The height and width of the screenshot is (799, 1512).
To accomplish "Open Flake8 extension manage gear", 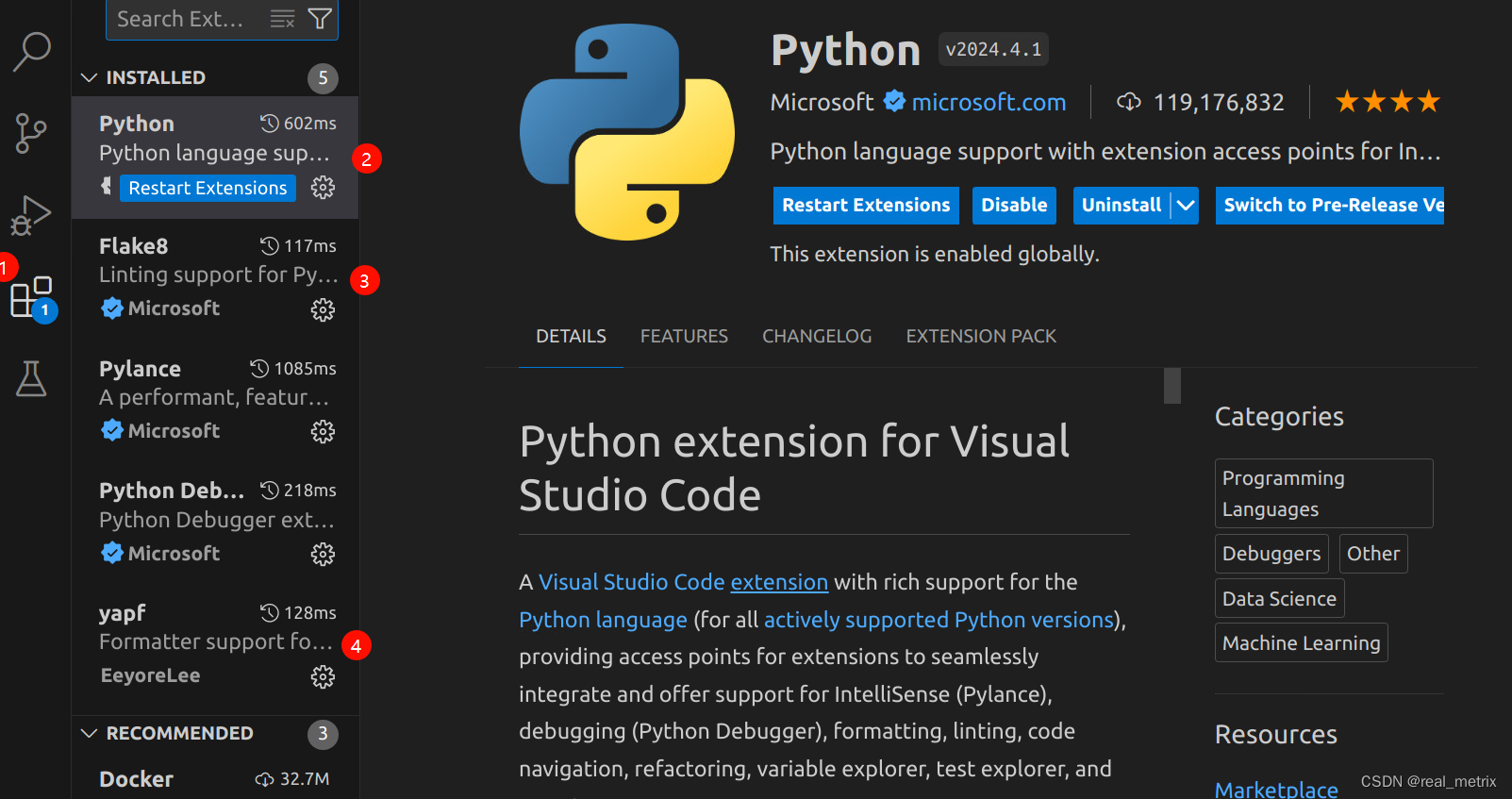I will click(x=323, y=309).
